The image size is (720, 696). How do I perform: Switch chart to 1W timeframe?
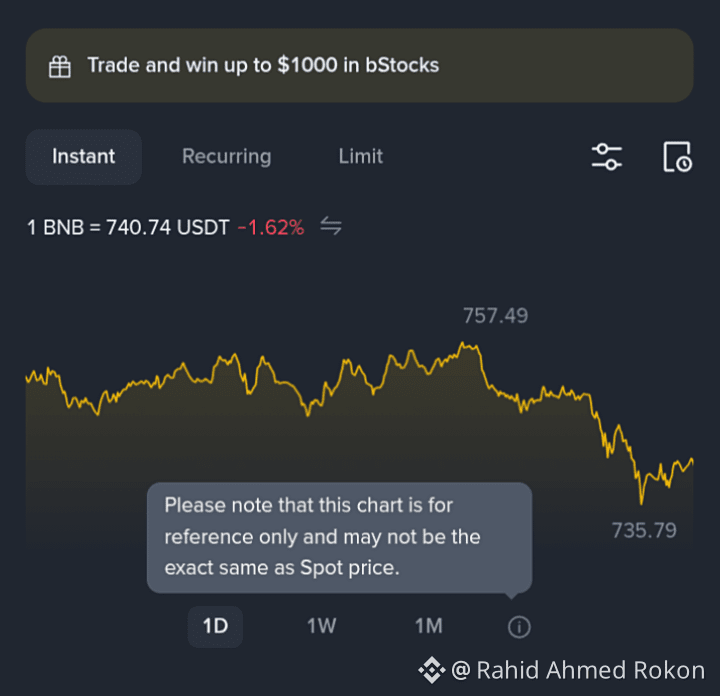click(321, 626)
